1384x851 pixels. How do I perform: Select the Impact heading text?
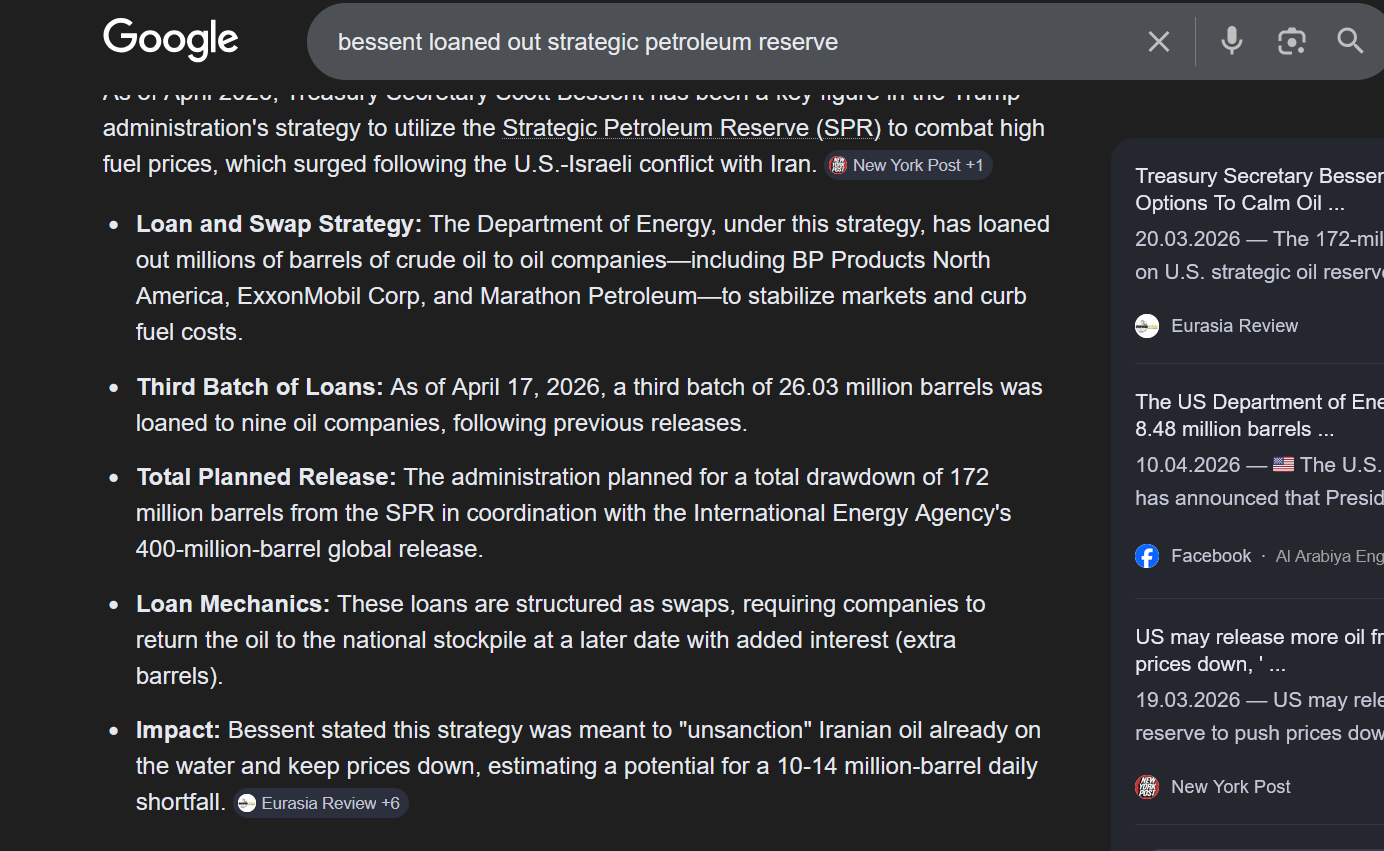point(178,730)
